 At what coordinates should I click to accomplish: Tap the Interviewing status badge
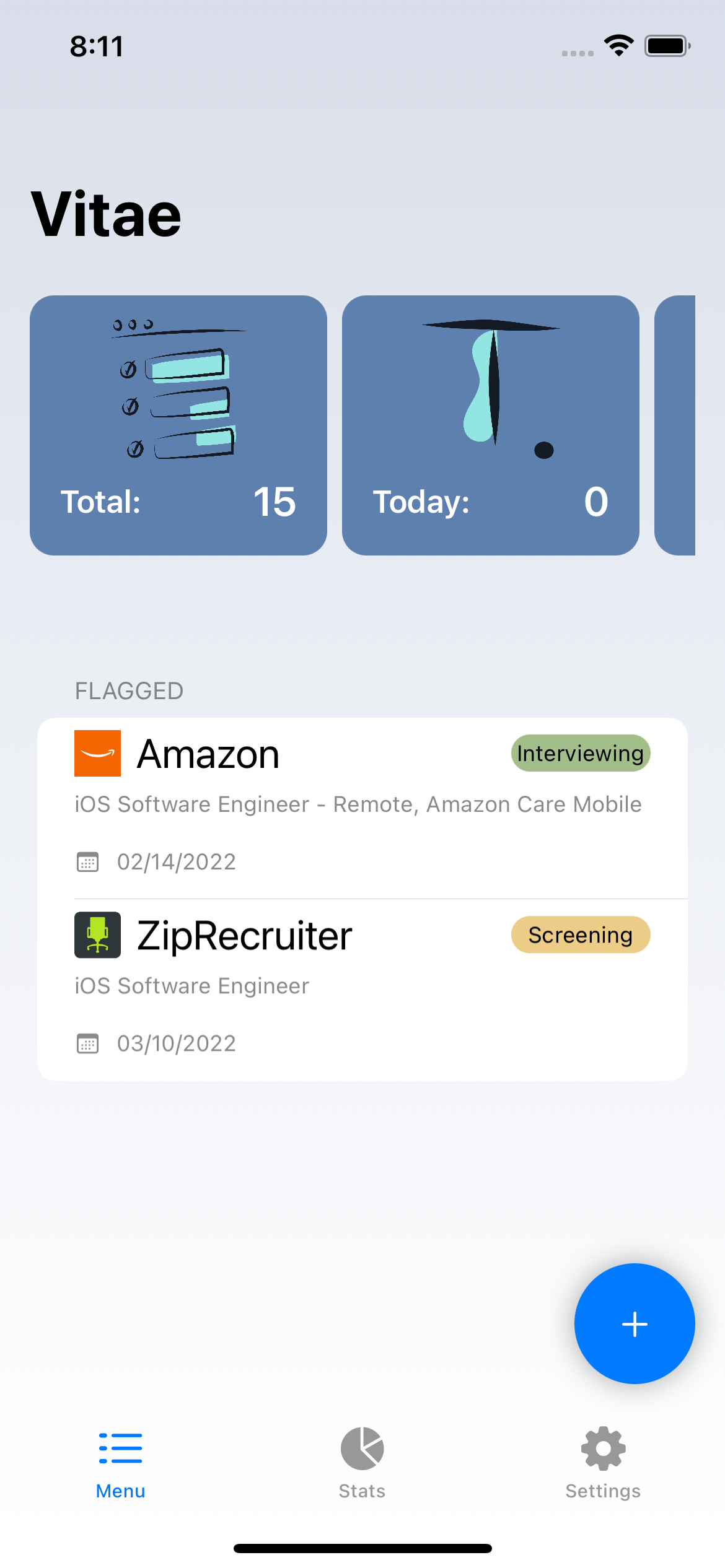[581, 753]
